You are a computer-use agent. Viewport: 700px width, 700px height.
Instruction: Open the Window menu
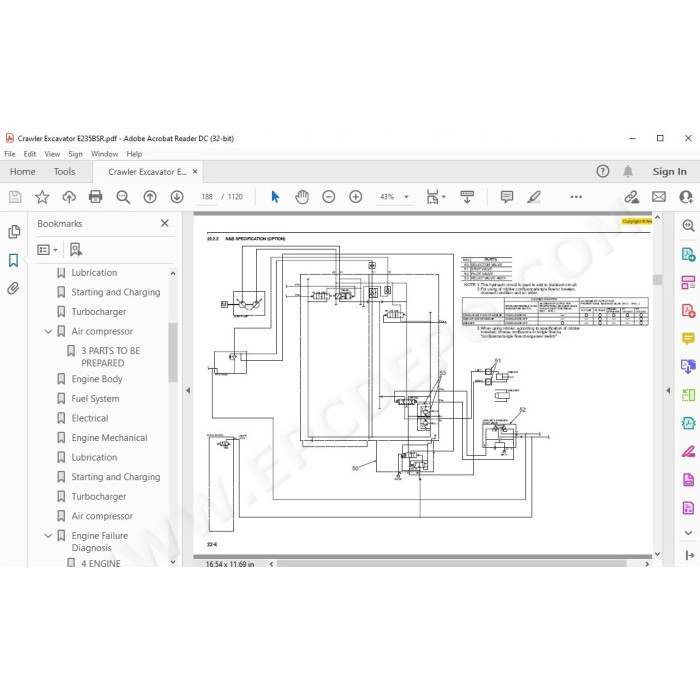coord(104,154)
